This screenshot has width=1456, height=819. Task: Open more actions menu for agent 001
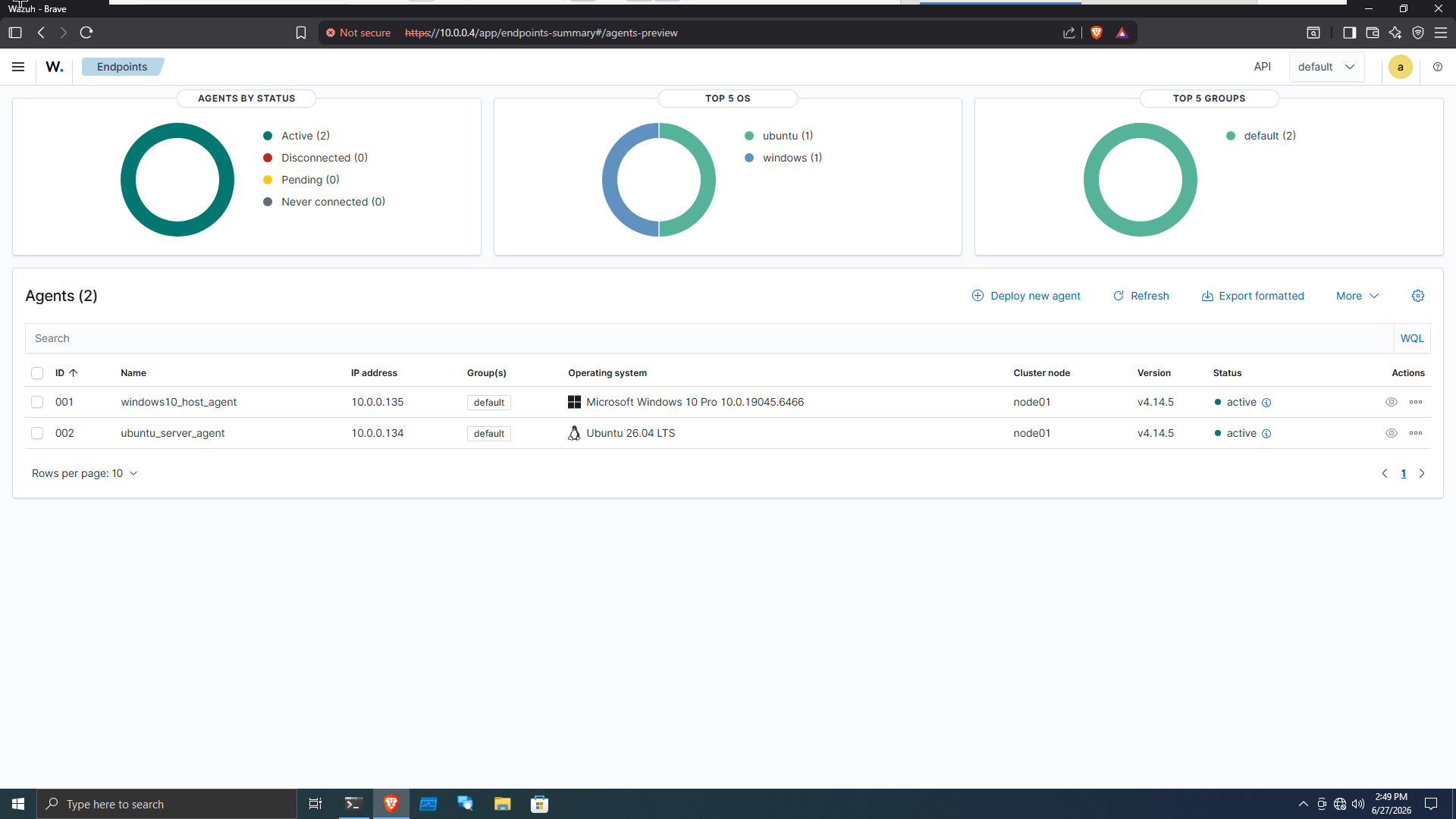[1416, 402]
